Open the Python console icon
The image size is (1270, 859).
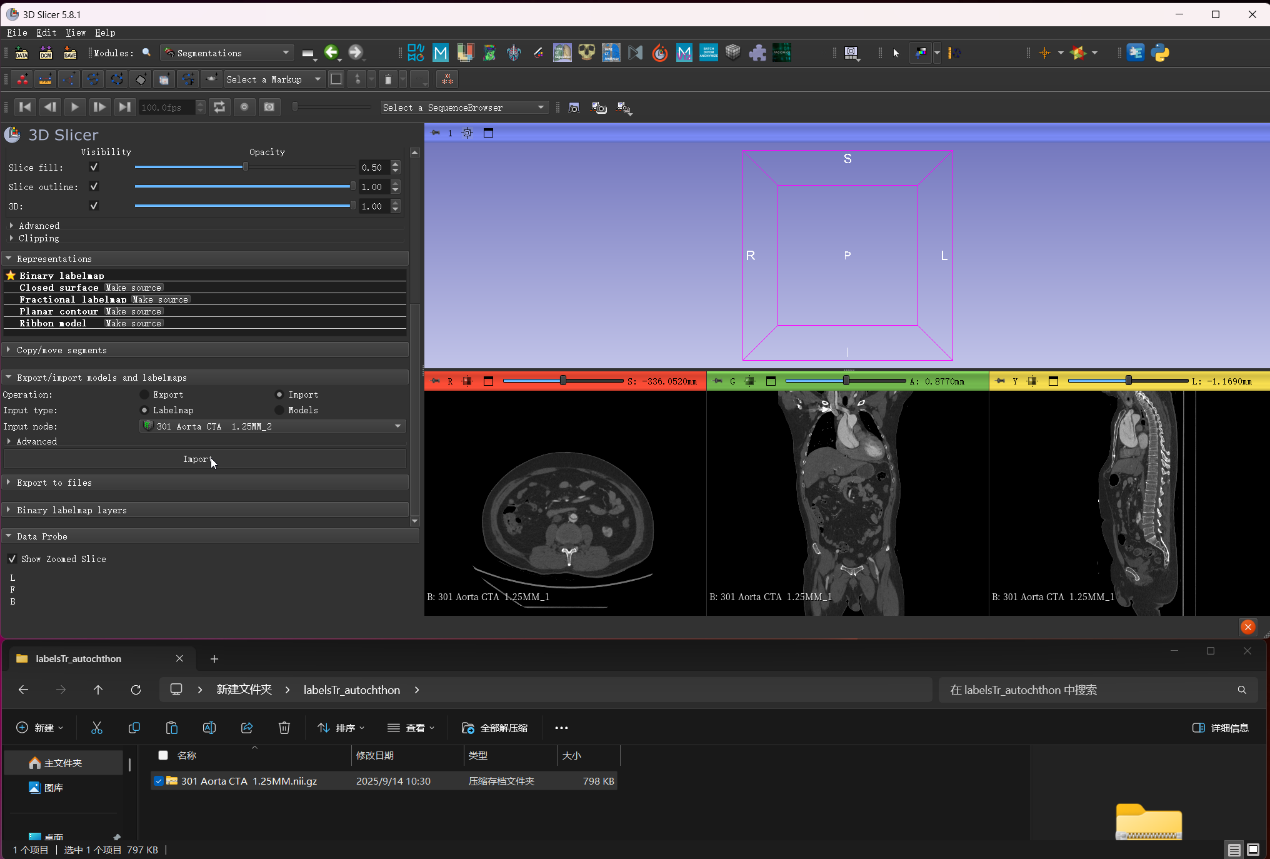(x=1160, y=53)
